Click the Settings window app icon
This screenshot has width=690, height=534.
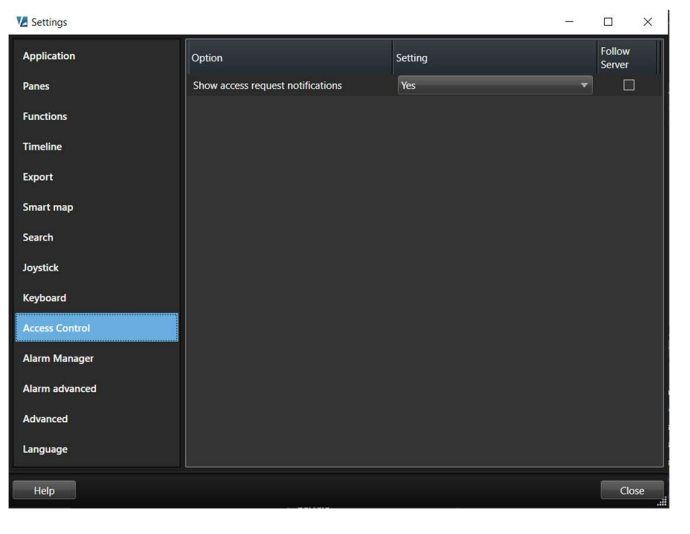22,22
